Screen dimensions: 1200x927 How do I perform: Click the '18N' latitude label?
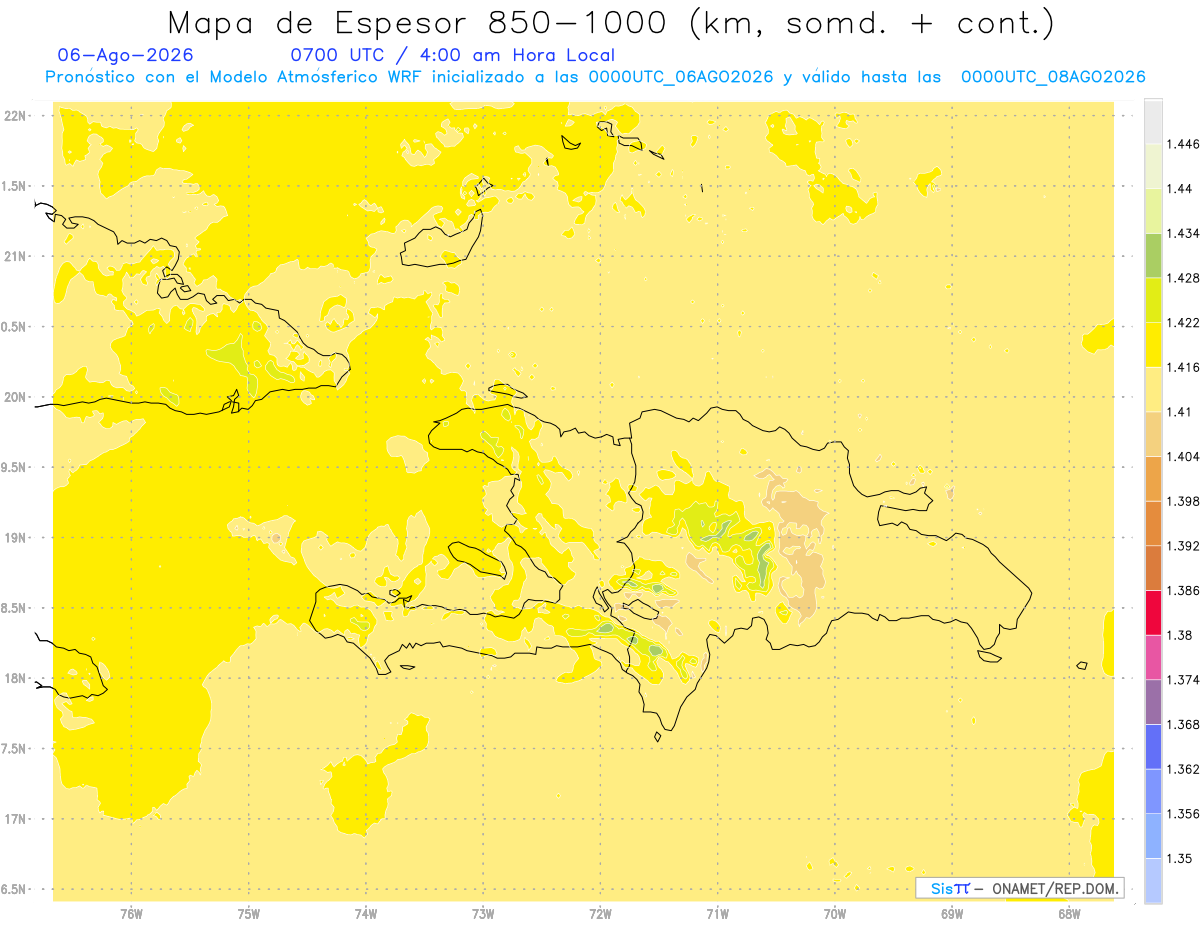(15, 678)
